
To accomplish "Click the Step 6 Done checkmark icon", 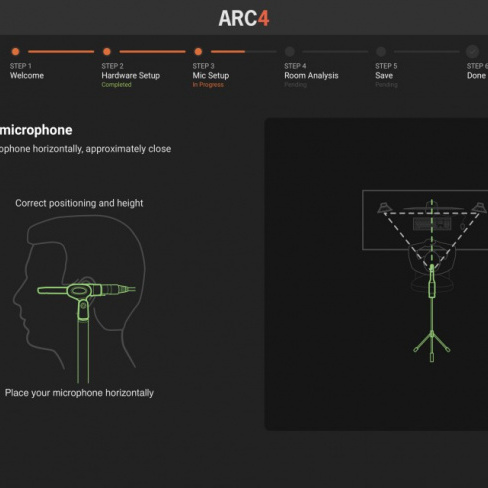I will point(472,52).
